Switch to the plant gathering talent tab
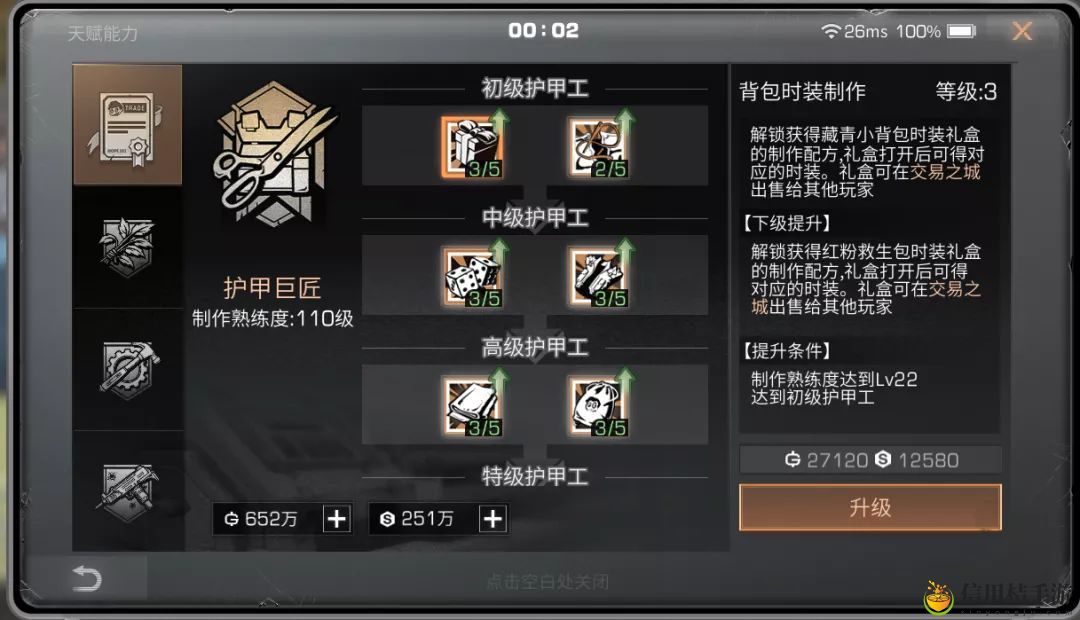Screen dimensions: 1080x620 tap(127, 247)
